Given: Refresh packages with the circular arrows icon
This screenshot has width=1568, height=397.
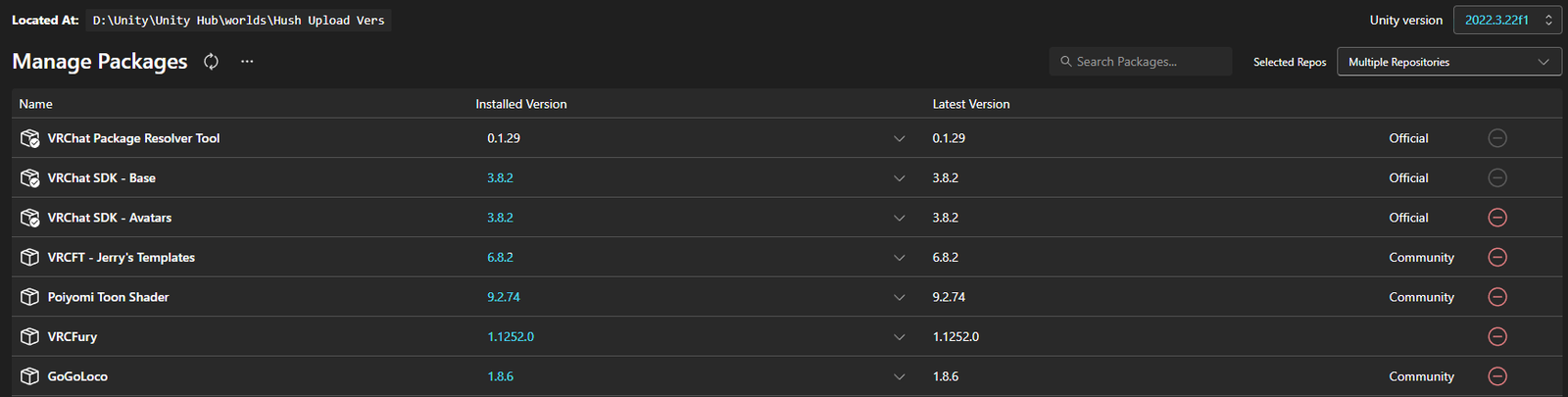Looking at the screenshot, I should click(x=211, y=62).
